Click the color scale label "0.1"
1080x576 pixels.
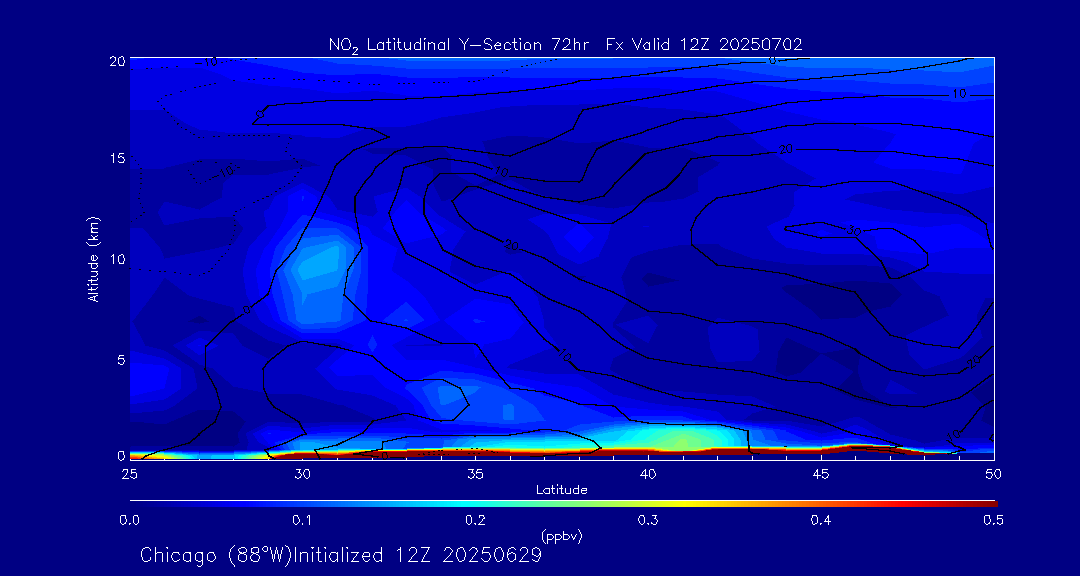coord(302,521)
